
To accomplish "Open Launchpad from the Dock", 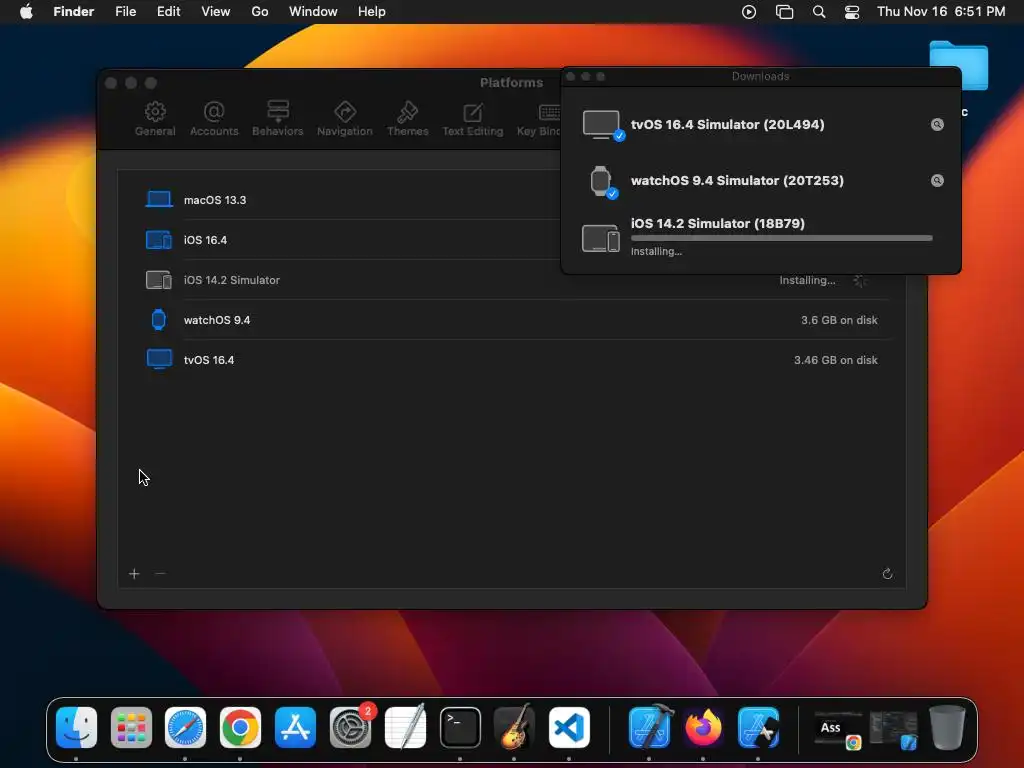I will pos(131,727).
